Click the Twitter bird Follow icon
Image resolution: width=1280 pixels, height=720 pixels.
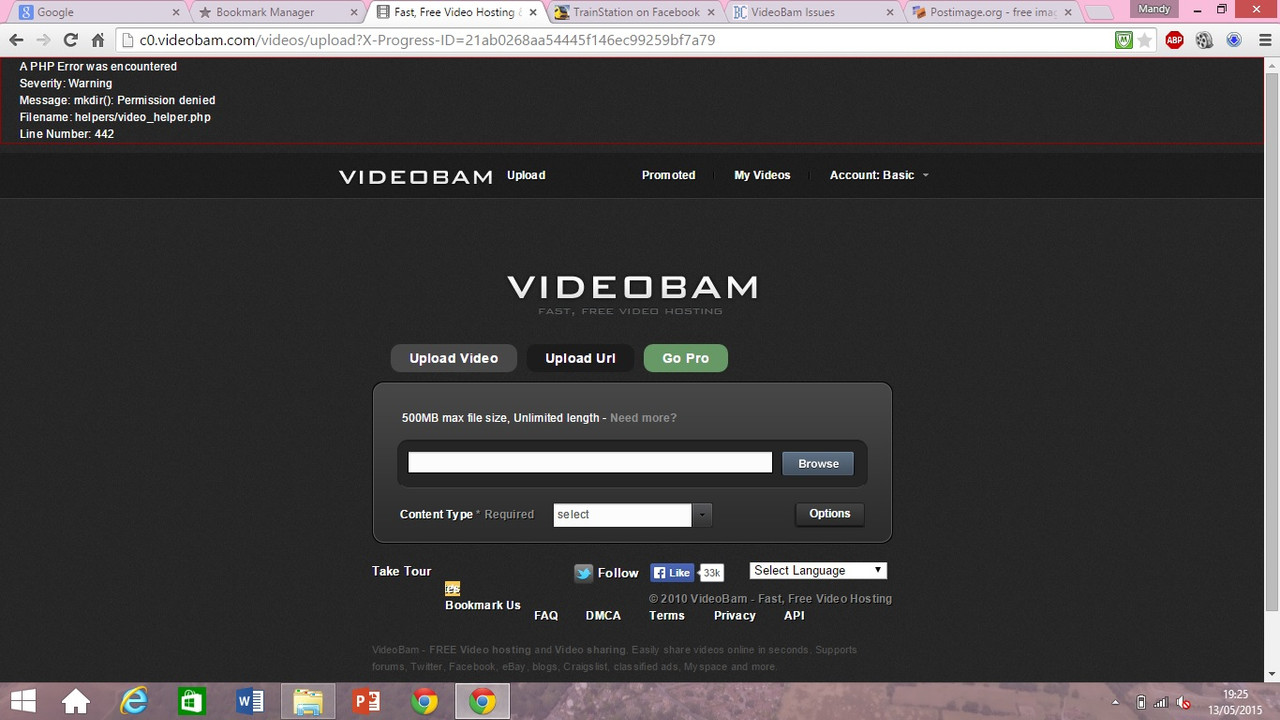pos(583,573)
